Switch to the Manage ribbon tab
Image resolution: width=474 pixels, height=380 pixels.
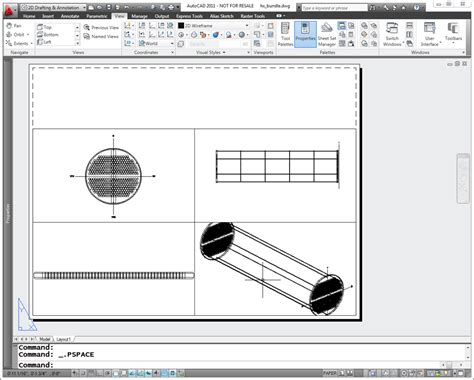click(x=139, y=16)
